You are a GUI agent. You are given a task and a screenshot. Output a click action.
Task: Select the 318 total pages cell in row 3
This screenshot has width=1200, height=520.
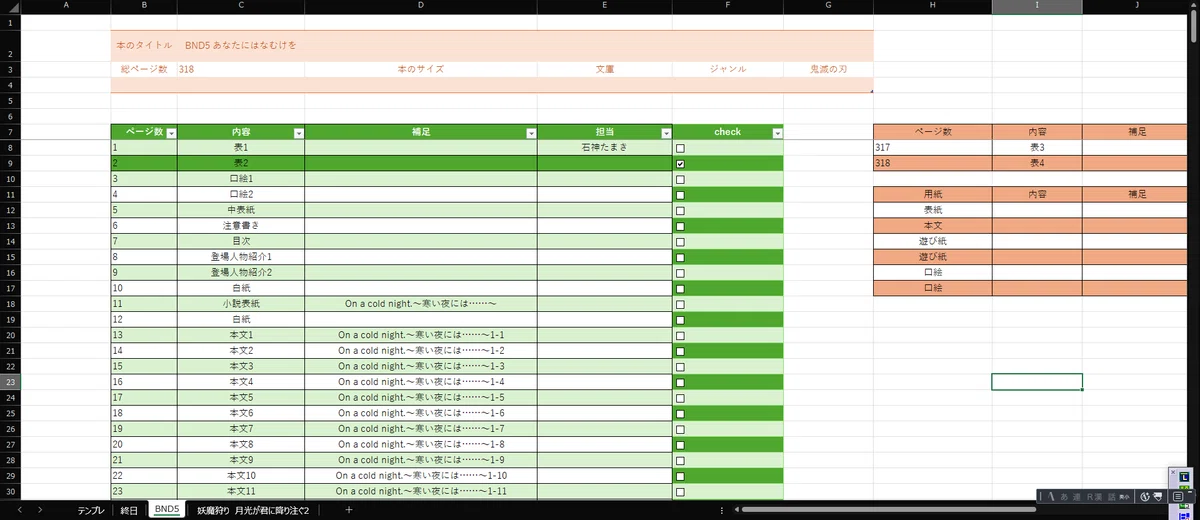tap(241, 69)
